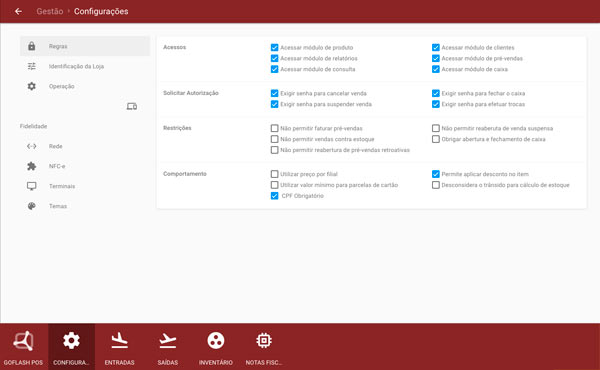Enable Utilizar preço por filial
The width and height of the screenshot is (600, 370).
click(x=274, y=174)
